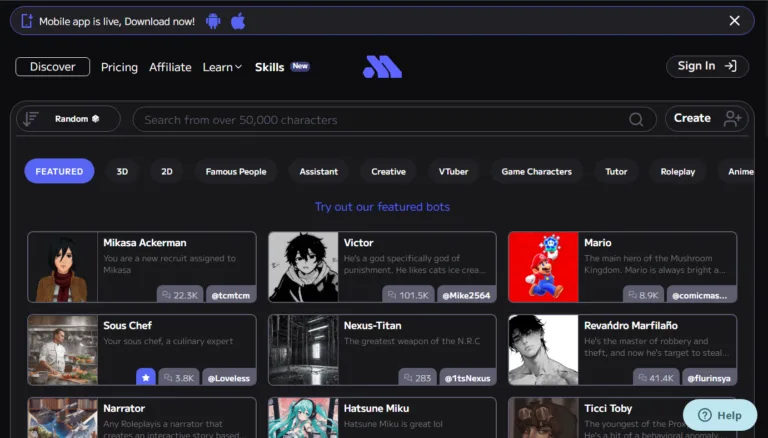768x438 pixels.
Task: Click the Sign In button
Action: tap(707, 66)
